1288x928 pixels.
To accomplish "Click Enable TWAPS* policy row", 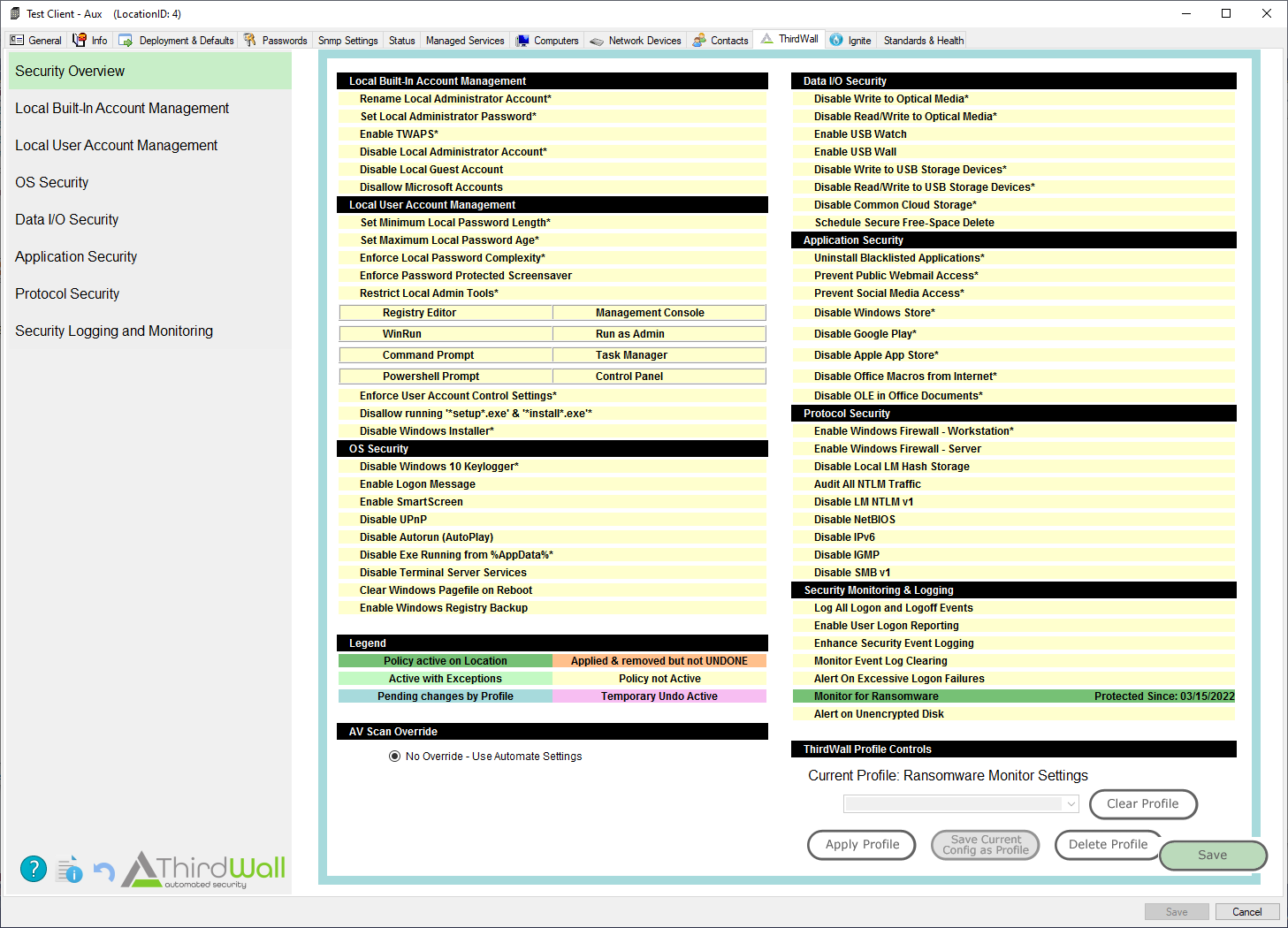I will 553,133.
